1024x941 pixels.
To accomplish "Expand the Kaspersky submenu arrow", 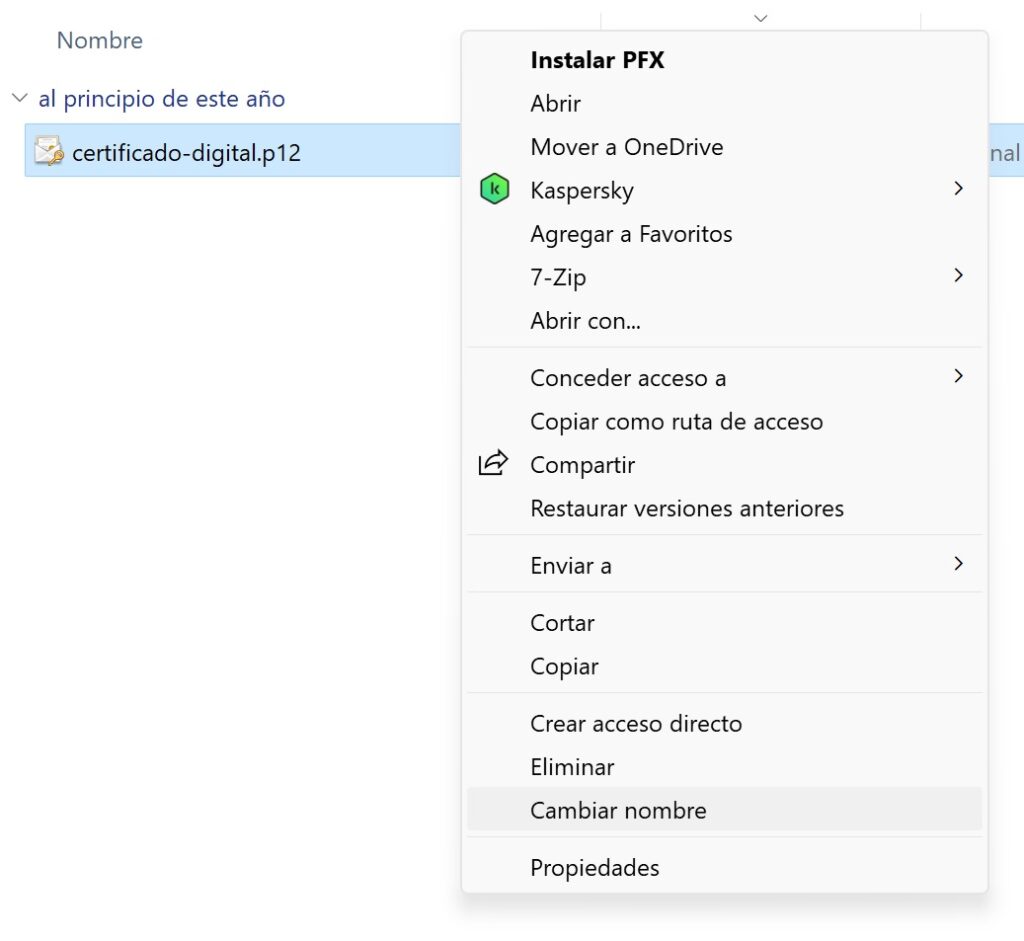I will click(x=958, y=189).
